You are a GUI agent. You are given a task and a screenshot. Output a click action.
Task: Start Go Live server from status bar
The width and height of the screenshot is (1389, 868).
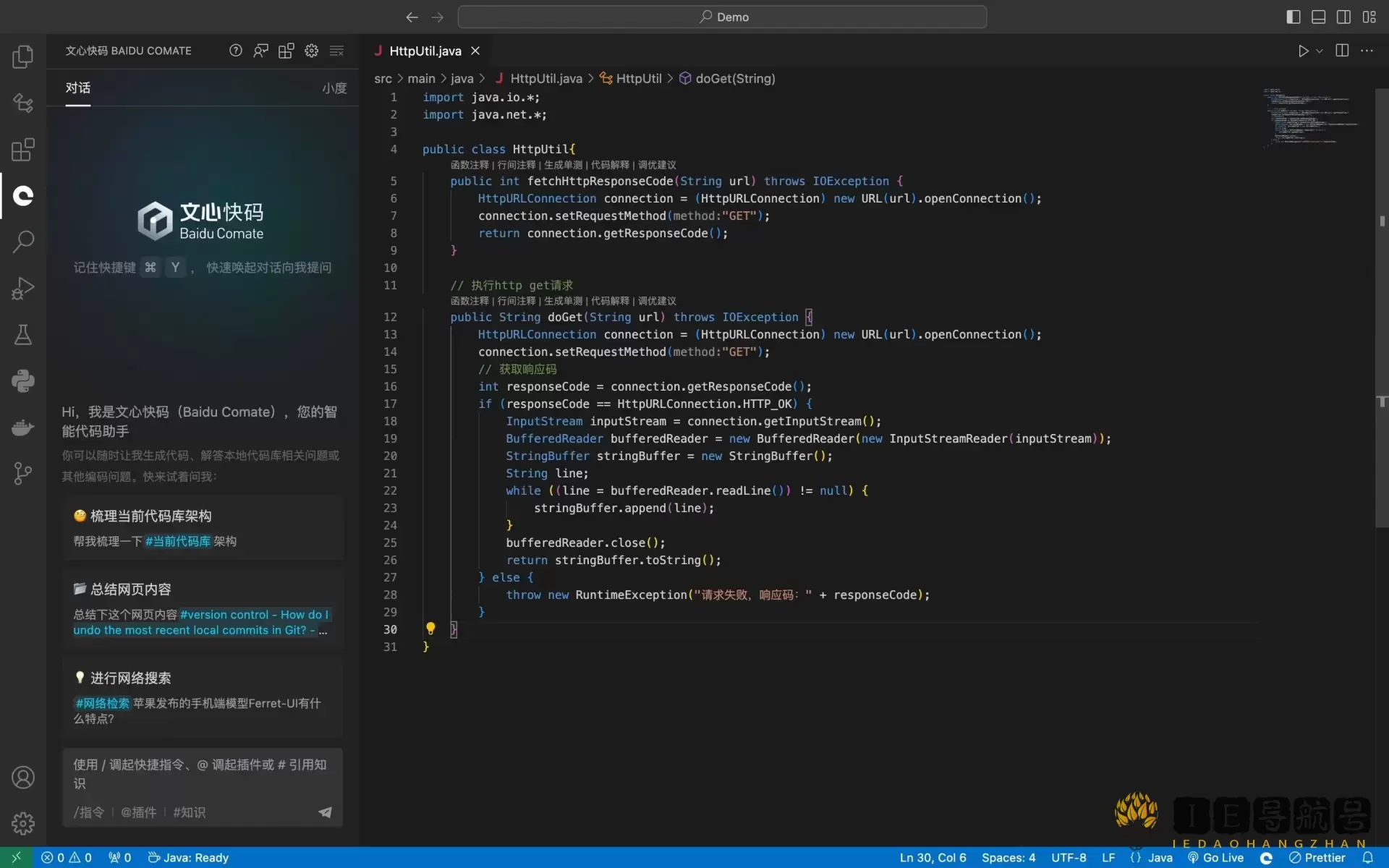point(1215,857)
